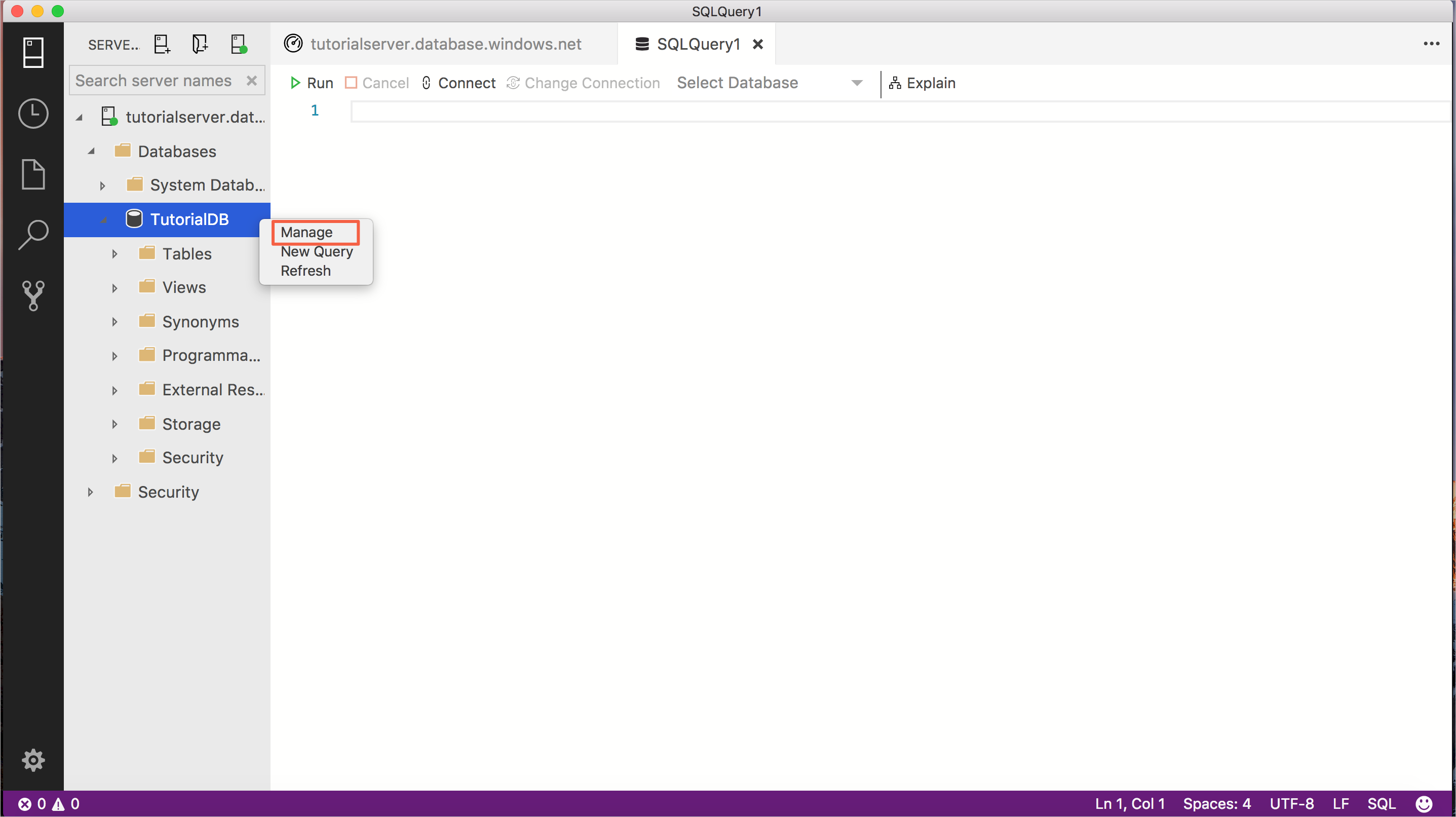1456x817 pixels.
Task: Click the Run query button
Action: coord(311,83)
